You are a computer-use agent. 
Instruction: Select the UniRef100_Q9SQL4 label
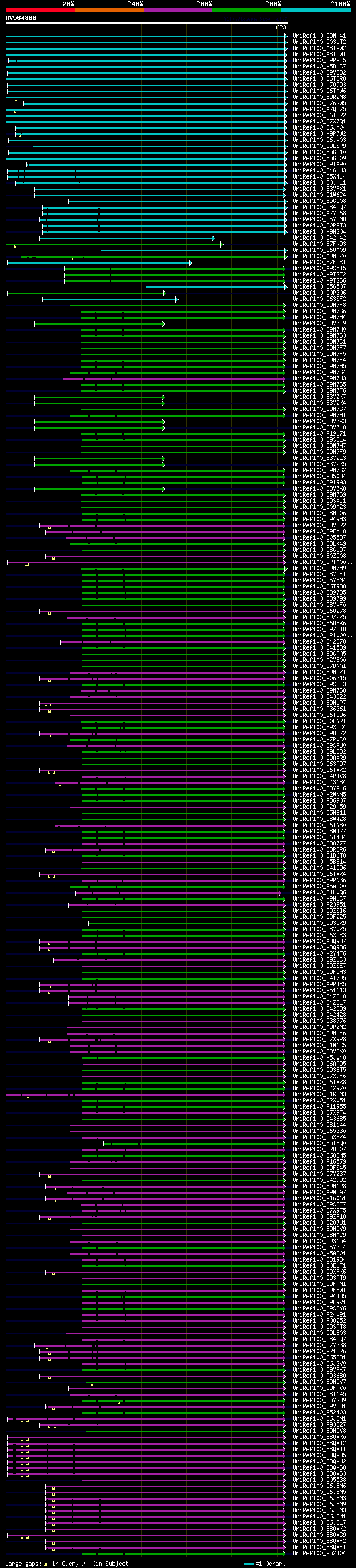(x=319, y=440)
